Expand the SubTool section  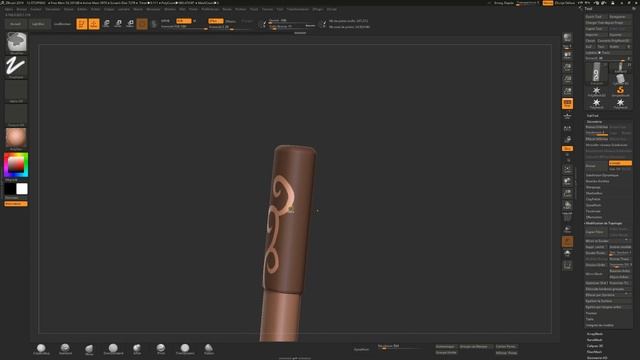[x=593, y=116]
